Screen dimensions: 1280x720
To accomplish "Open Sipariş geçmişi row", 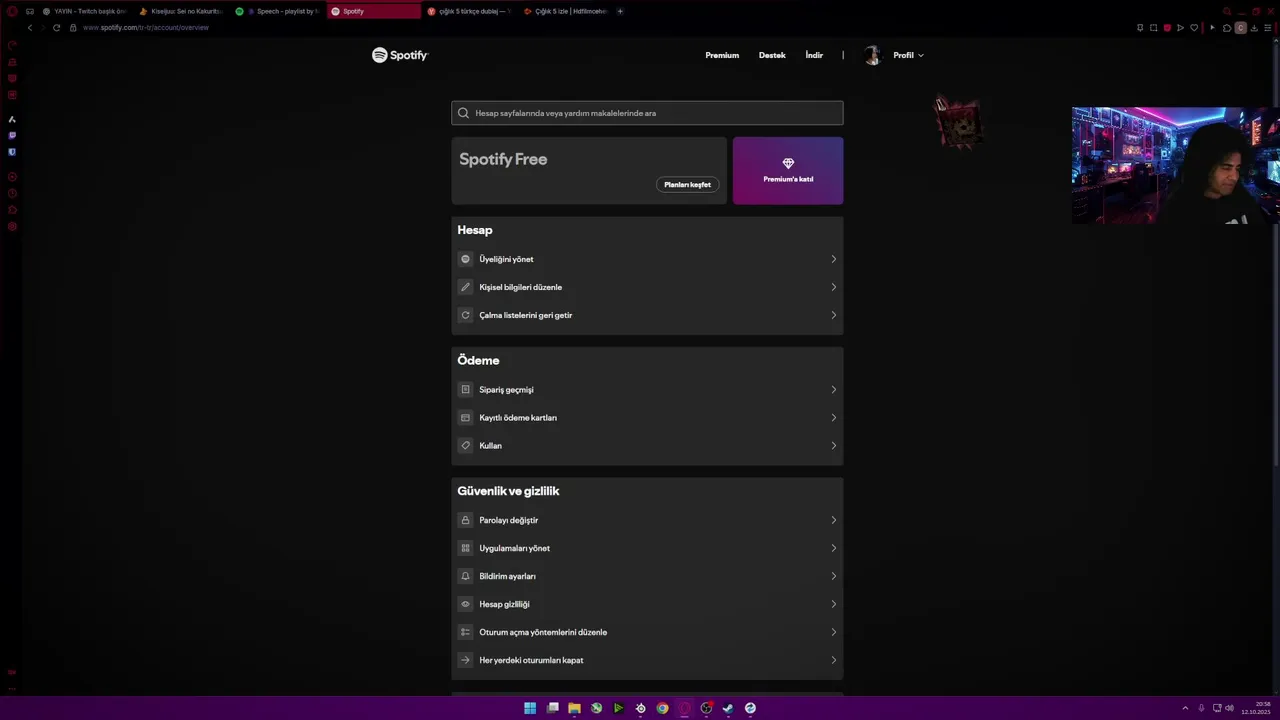I will [647, 390].
